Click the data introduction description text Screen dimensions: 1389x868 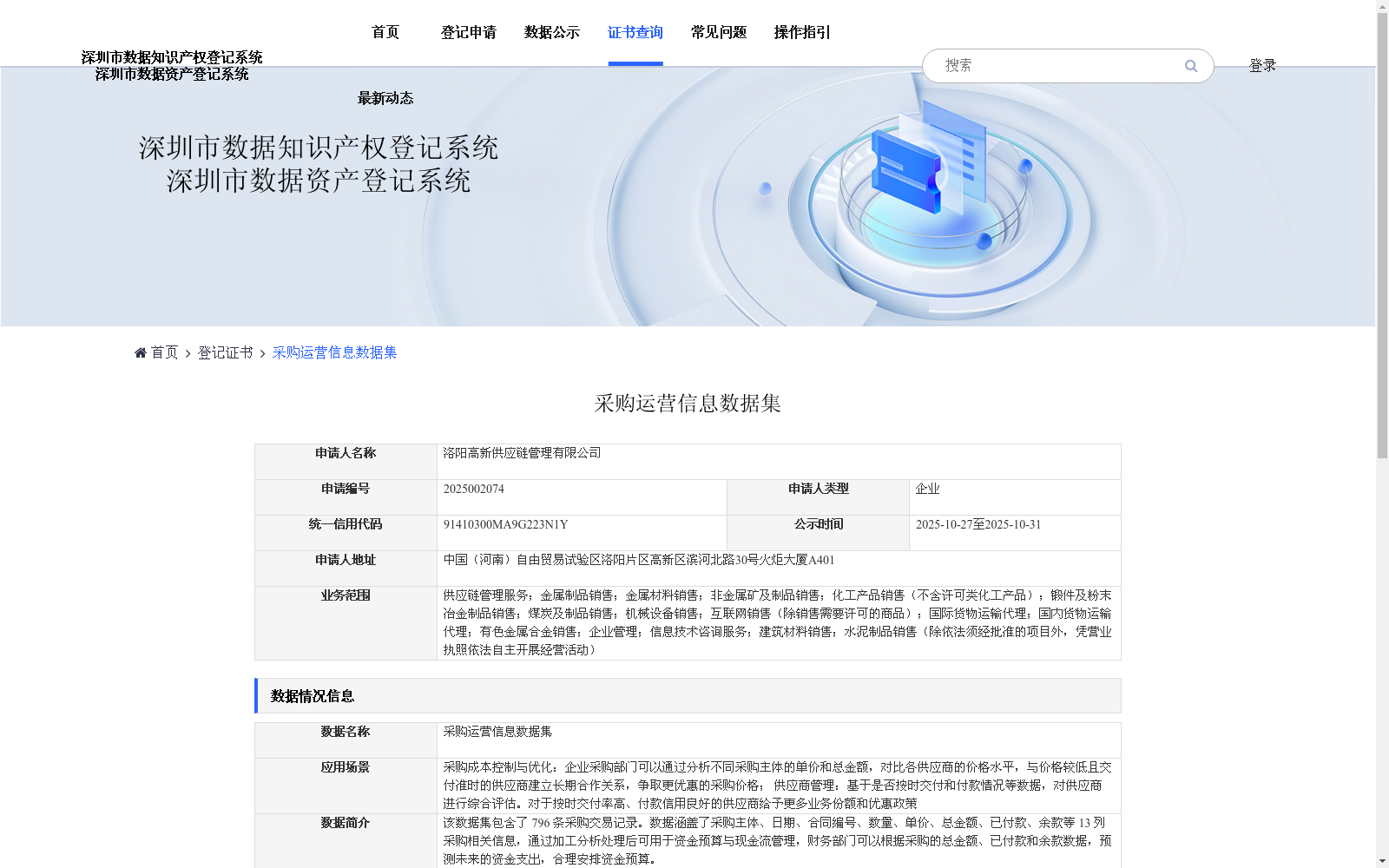778,840
